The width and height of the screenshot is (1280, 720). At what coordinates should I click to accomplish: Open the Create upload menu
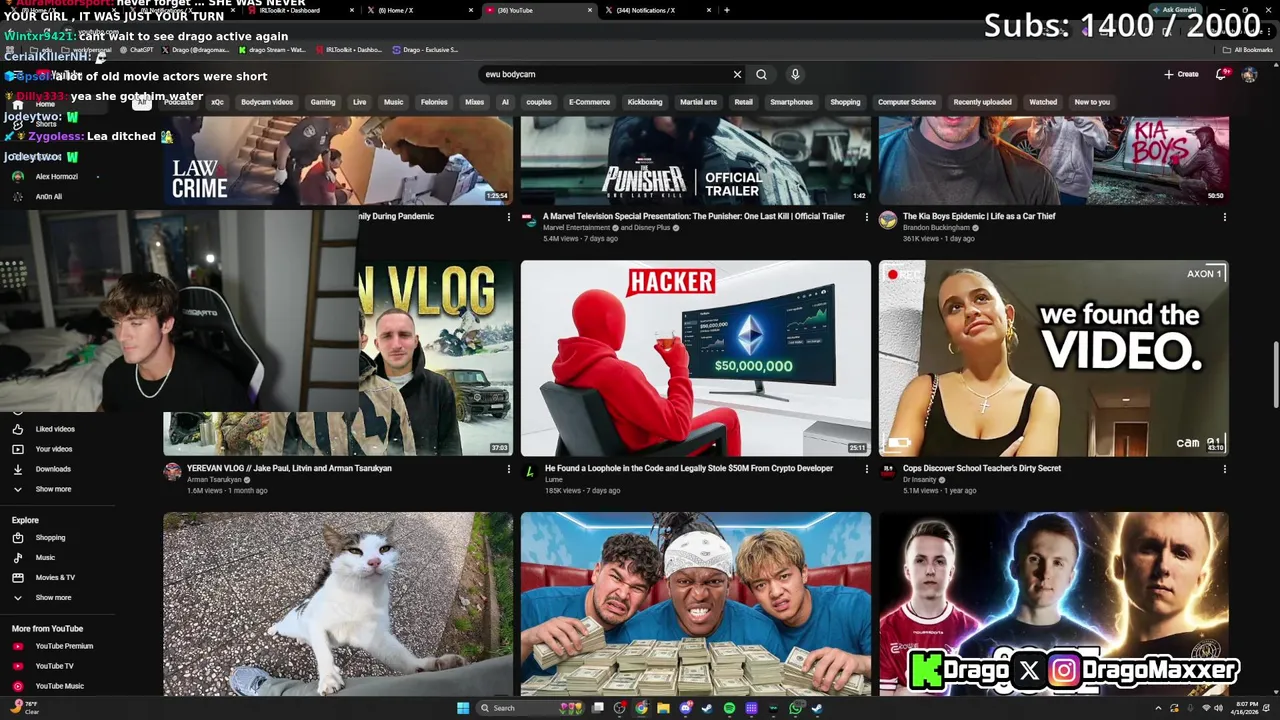pyautogui.click(x=1181, y=74)
